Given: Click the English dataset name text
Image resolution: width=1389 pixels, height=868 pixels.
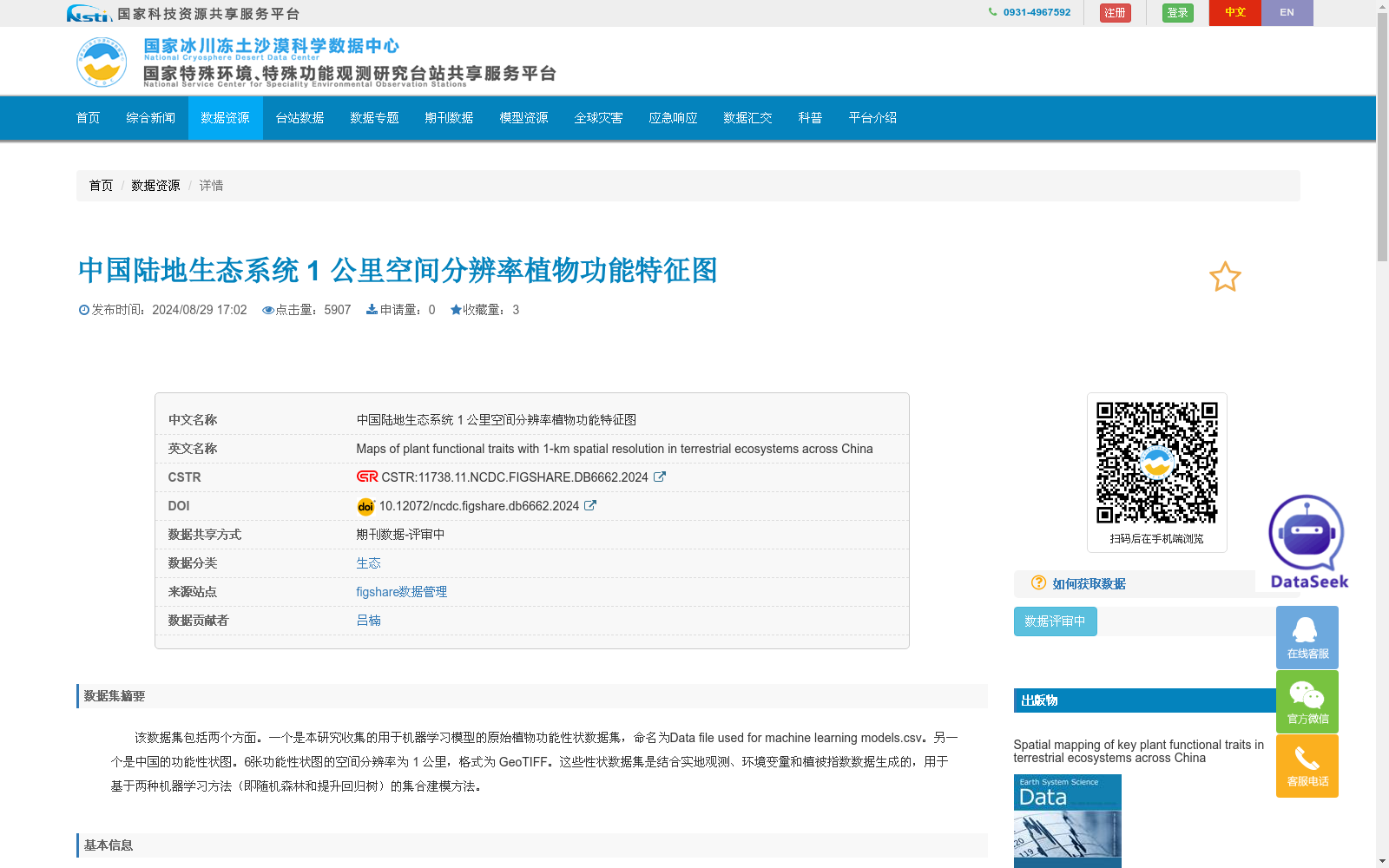Looking at the screenshot, I should tap(615, 449).
